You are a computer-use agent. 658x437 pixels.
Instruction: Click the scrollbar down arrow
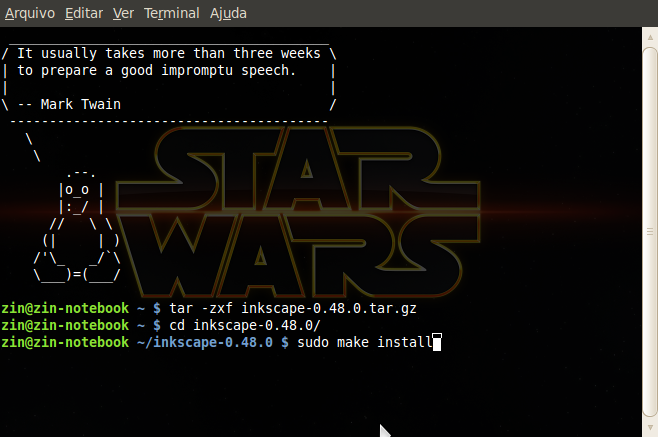650,428
